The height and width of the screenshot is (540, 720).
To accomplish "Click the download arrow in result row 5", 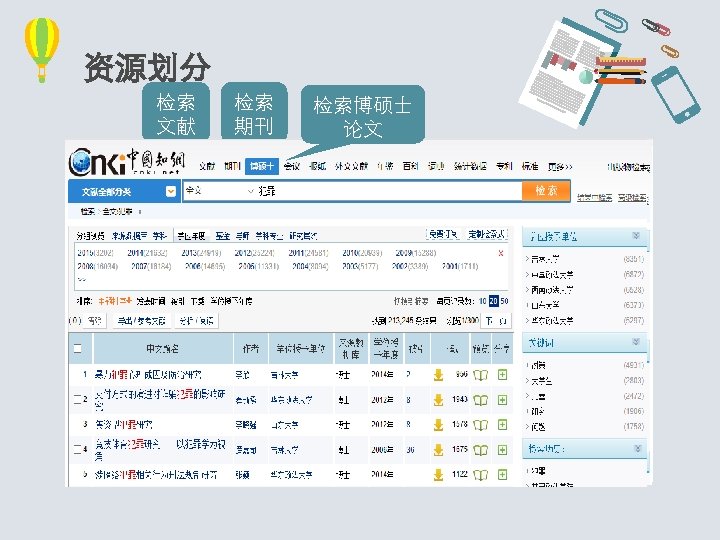I will [x=439, y=474].
